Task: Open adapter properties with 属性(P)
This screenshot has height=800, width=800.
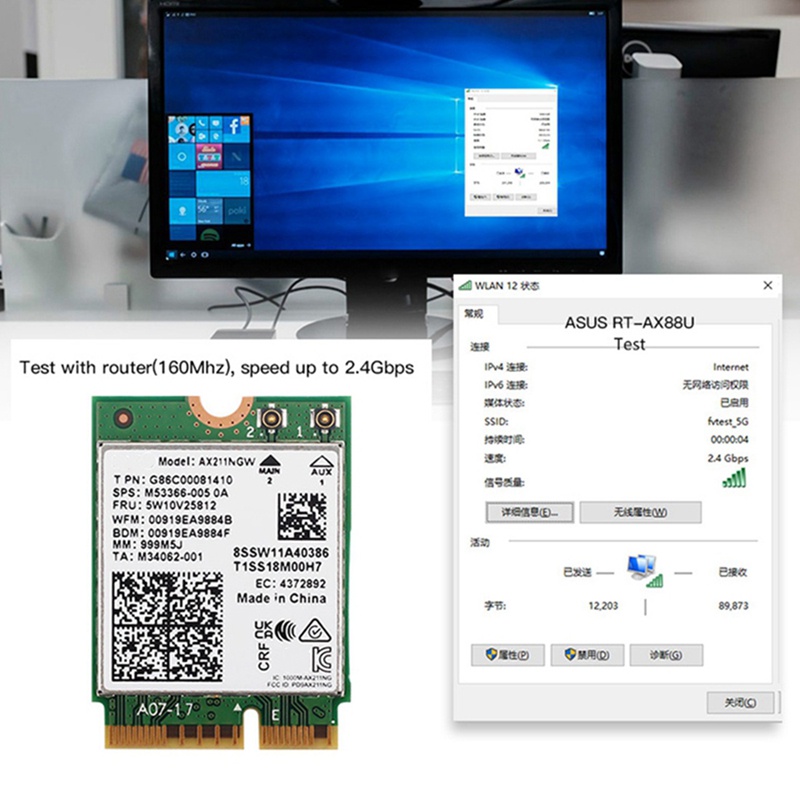Action: pos(508,654)
